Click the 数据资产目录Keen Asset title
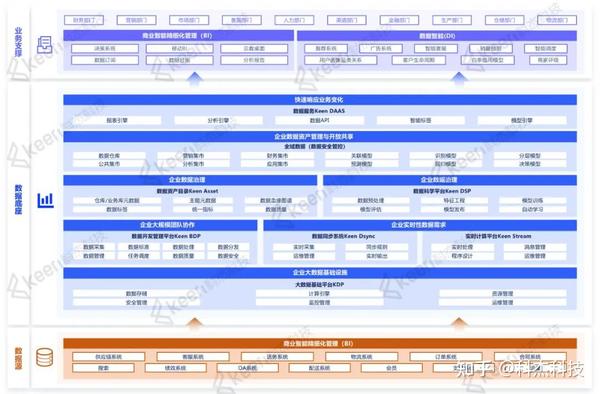This screenshot has height=394, width=600. [x=188, y=191]
